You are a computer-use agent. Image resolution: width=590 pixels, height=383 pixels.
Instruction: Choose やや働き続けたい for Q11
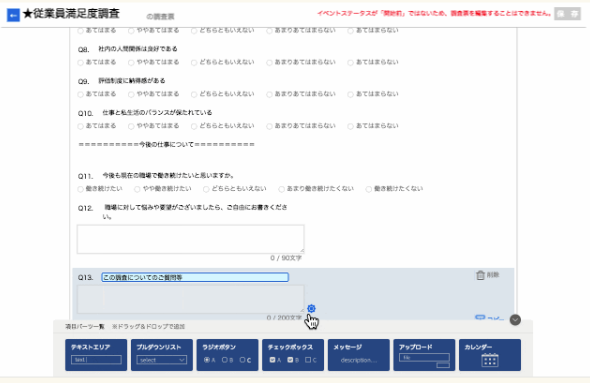pos(137,189)
